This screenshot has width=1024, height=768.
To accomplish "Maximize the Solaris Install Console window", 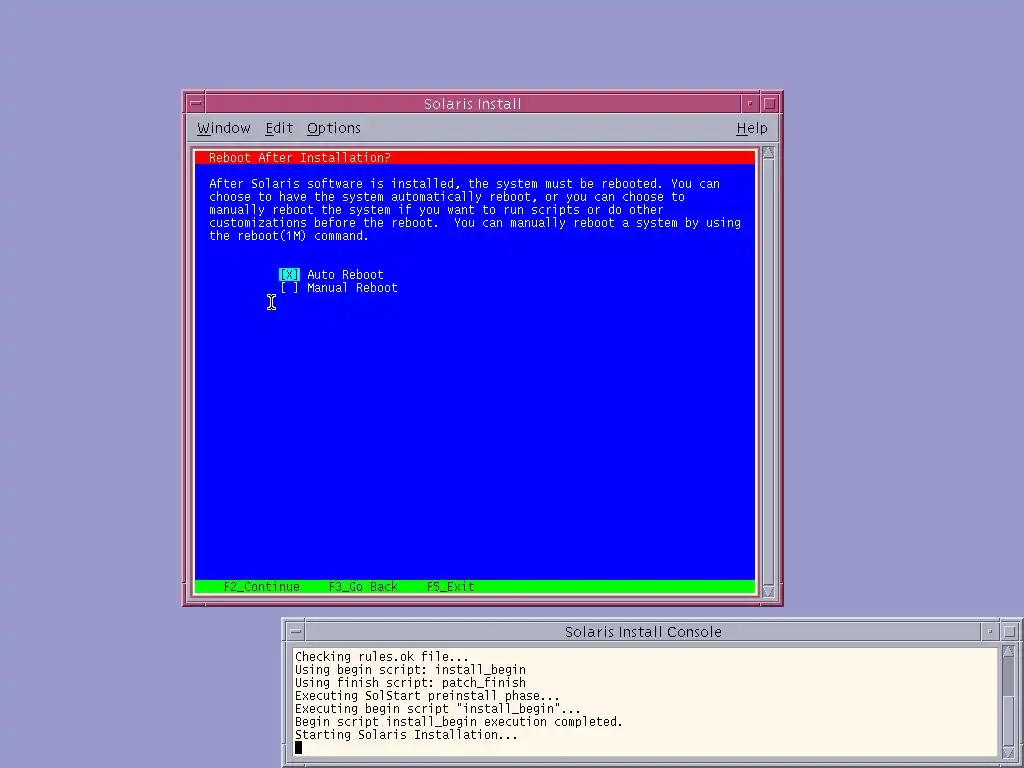I will tap(1010, 632).
